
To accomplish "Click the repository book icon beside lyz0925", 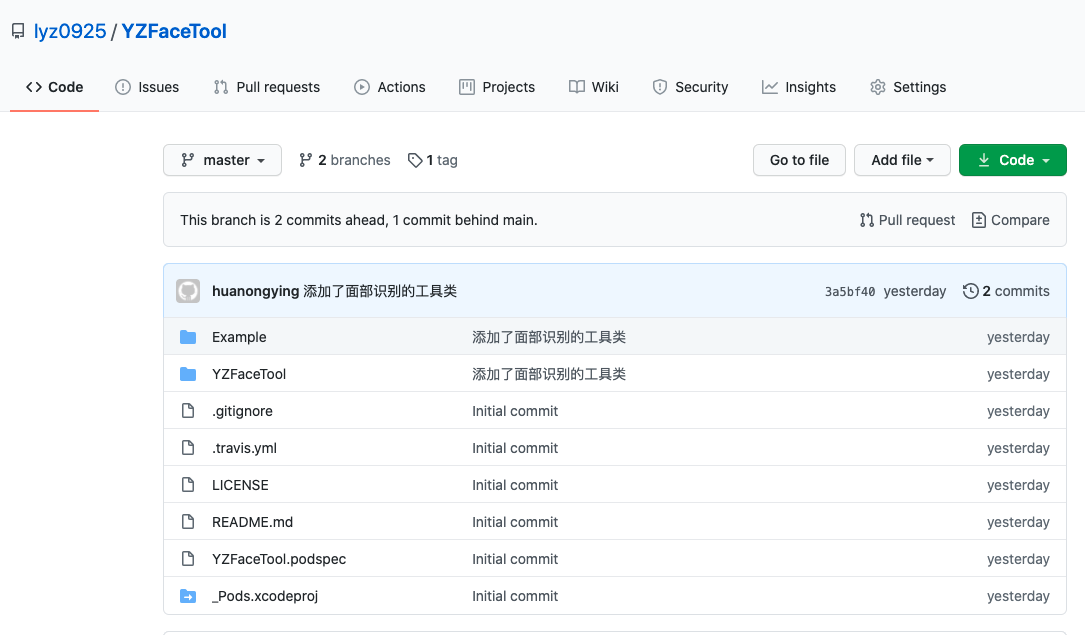I will tap(18, 32).
